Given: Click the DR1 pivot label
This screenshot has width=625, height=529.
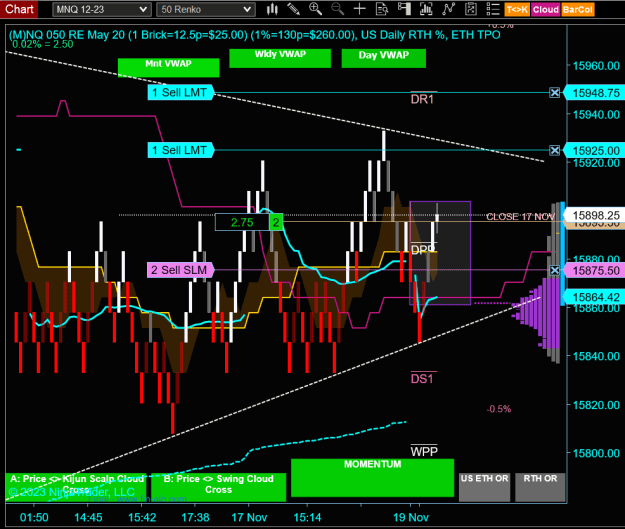Looking at the screenshot, I should click(x=422, y=99).
